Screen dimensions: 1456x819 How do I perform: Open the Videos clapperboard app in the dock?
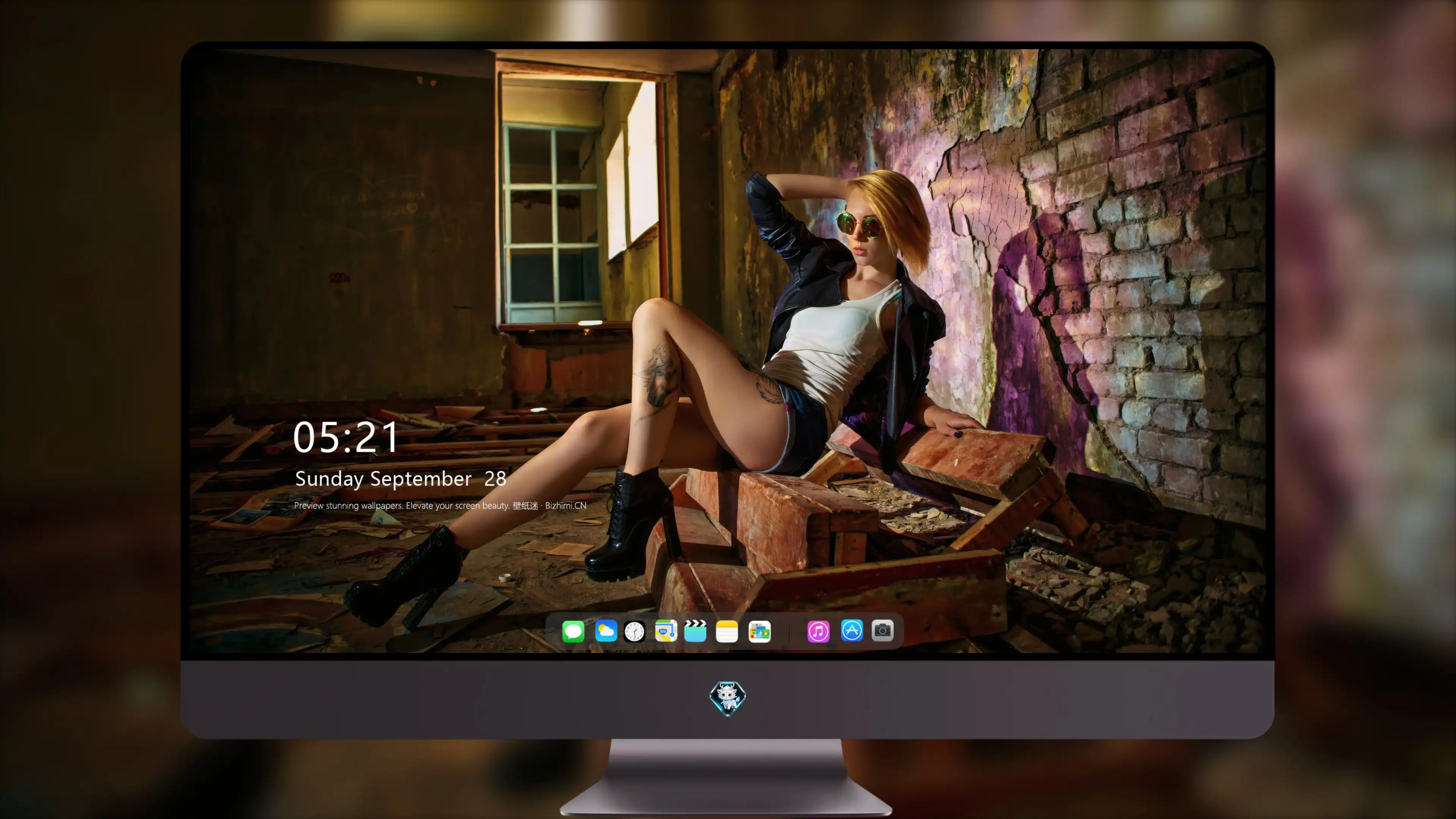[695, 631]
